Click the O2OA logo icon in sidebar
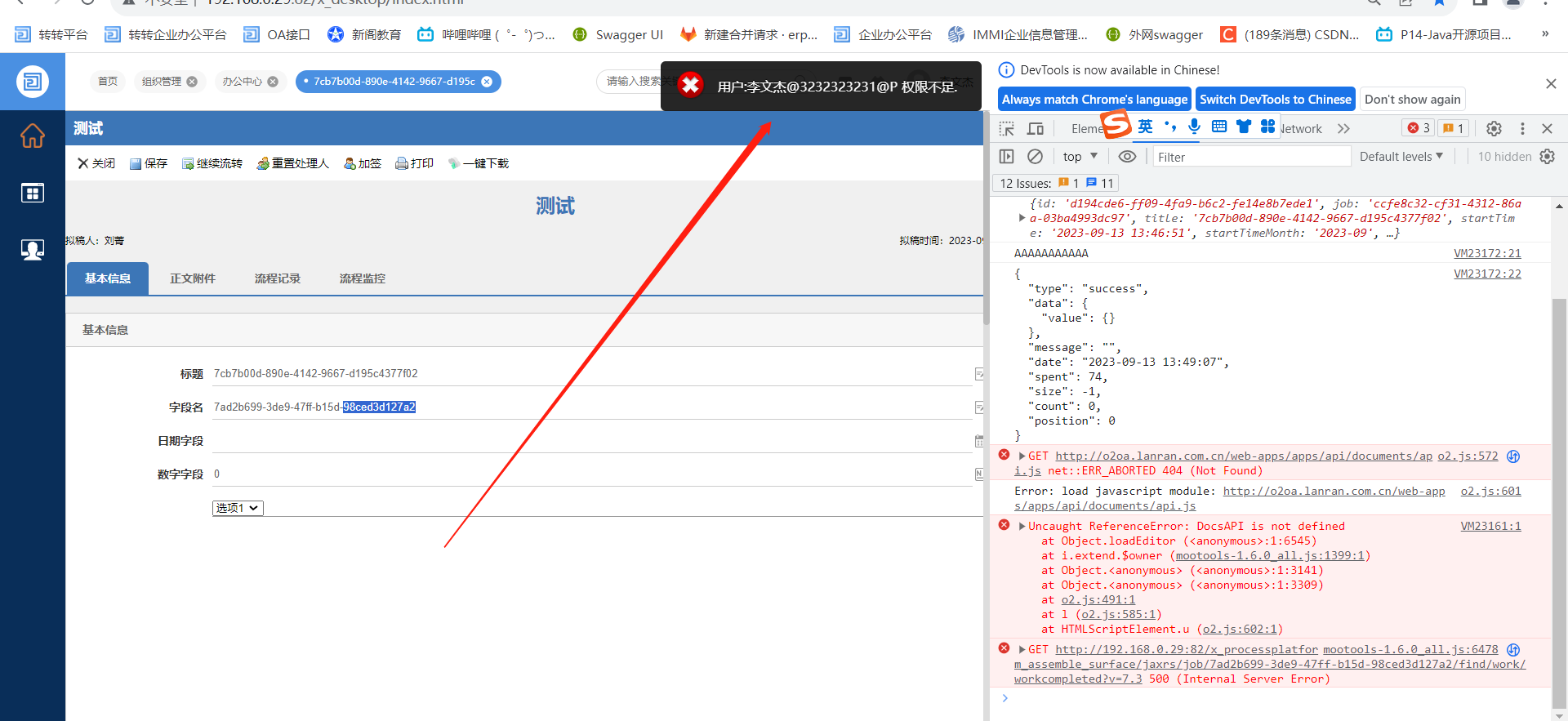The width and height of the screenshot is (1568, 721). point(33,82)
